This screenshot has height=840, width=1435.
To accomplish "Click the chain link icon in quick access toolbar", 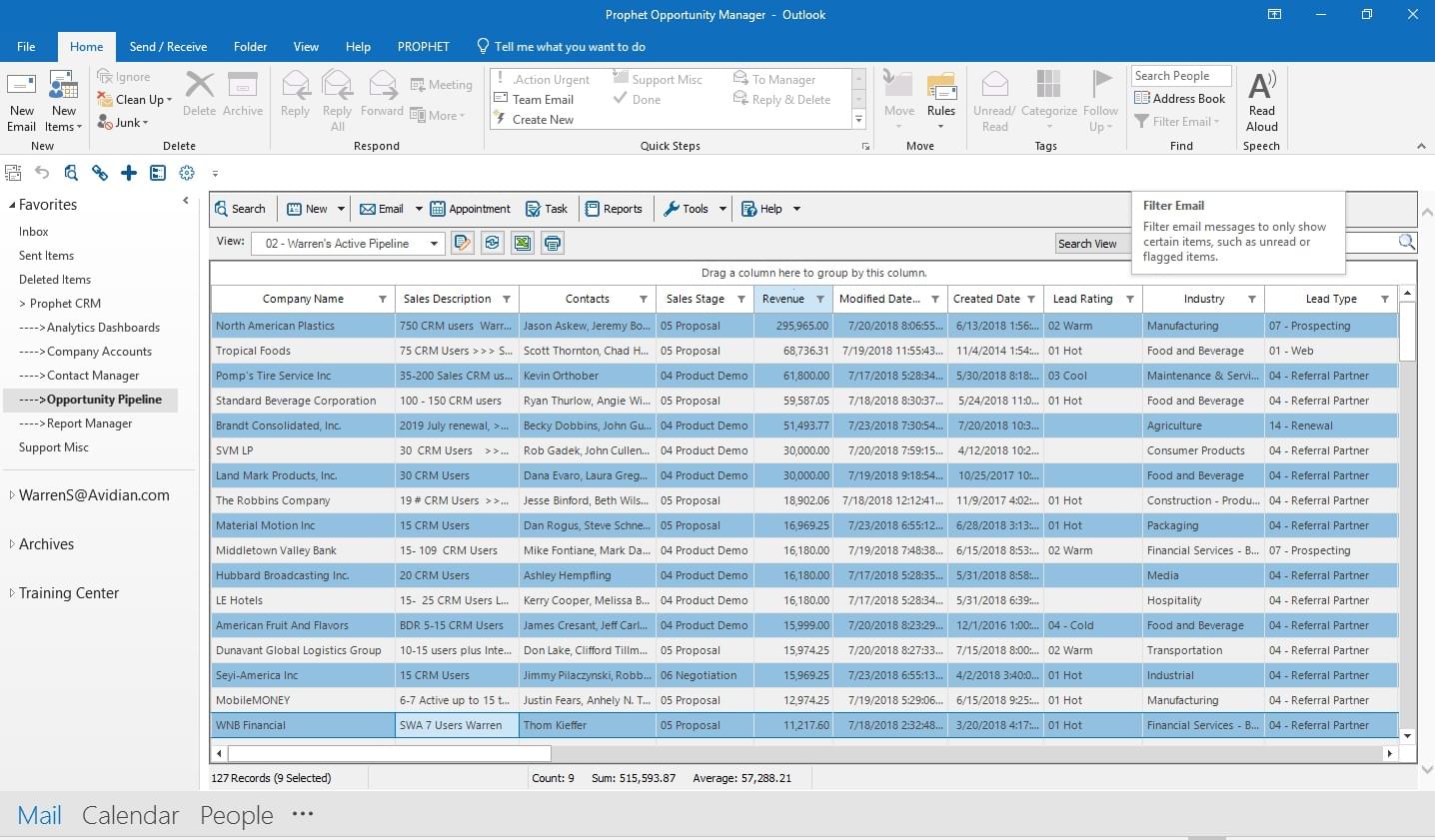I will (100, 173).
